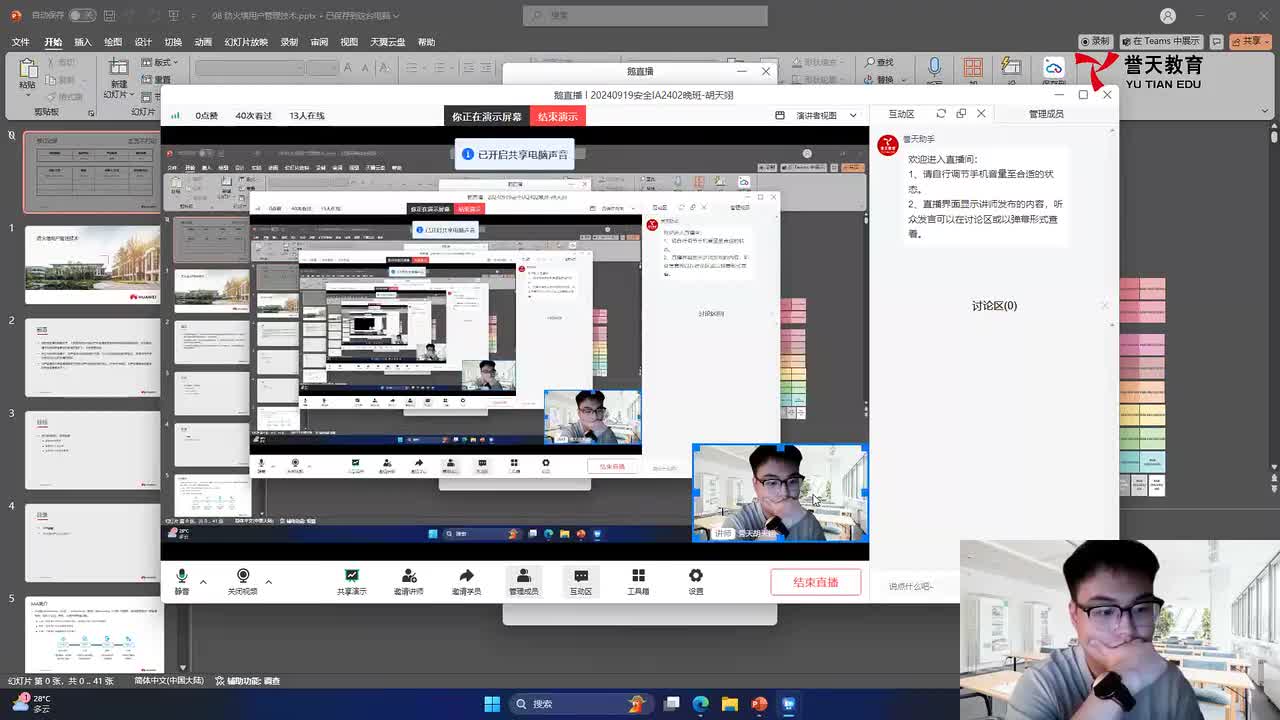The height and width of the screenshot is (720, 1280).
Task: Click PowerPoint dictate microphone icon
Action: 934,67
